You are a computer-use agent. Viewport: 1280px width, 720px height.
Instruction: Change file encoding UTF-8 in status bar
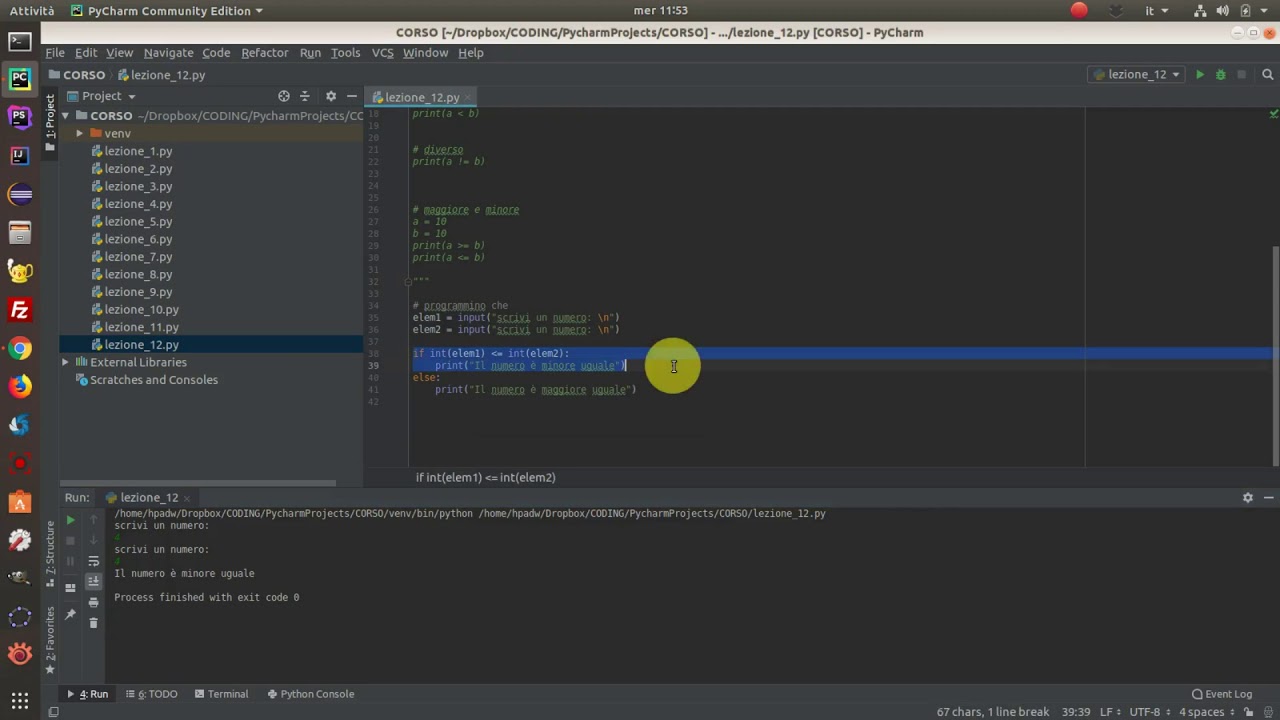[x=1150, y=712]
